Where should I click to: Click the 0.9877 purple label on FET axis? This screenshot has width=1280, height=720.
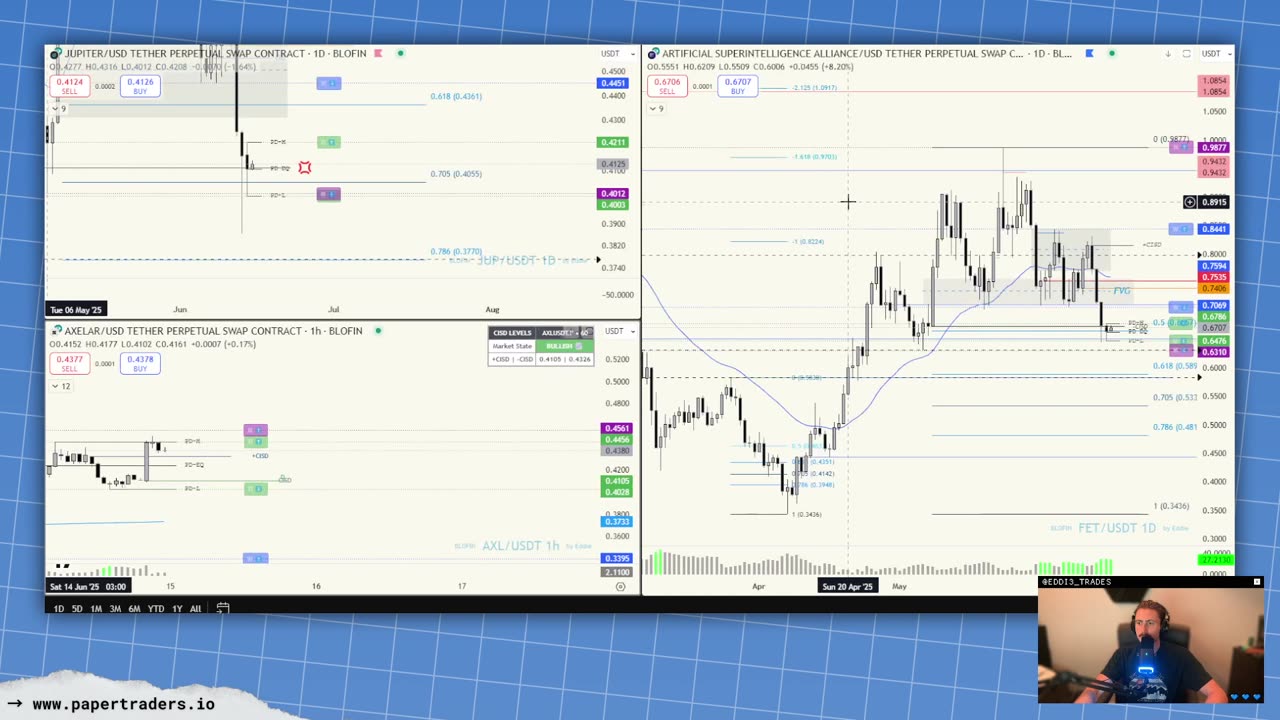(x=1213, y=148)
